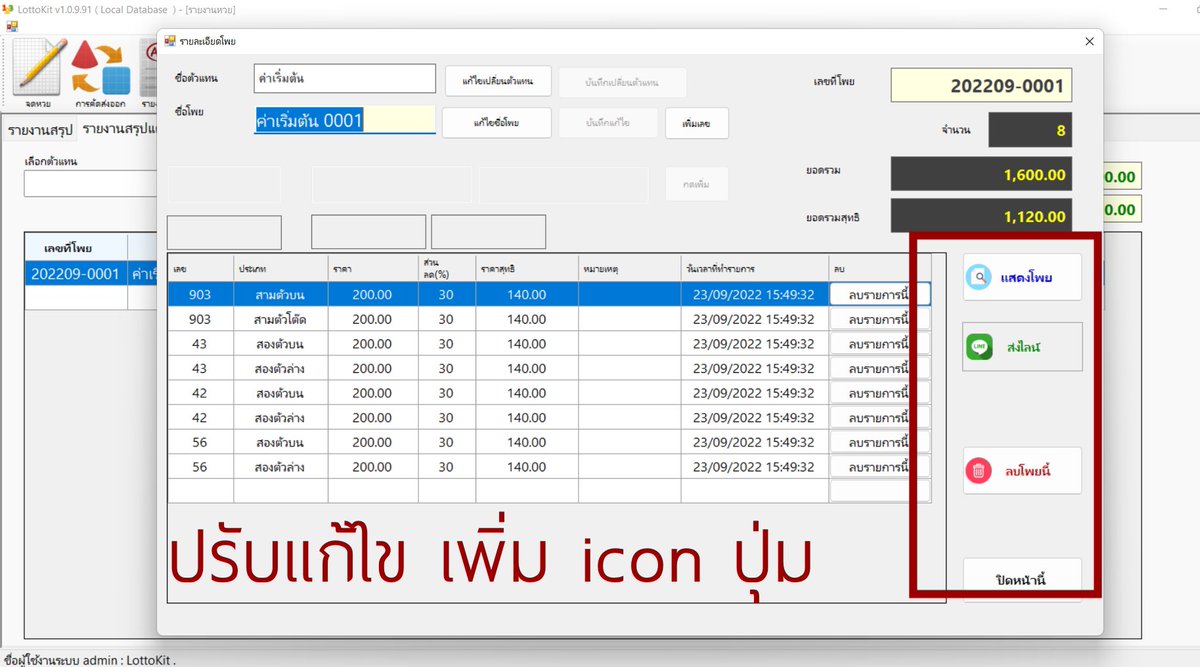Click เพิ่มเลข button

[x=697, y=123]
